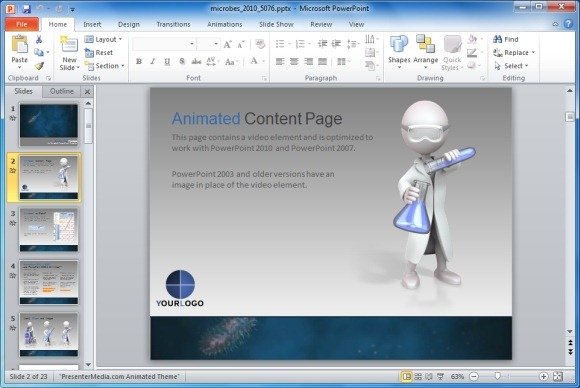Screen dimensions: 580x388
Task: Justify the text
Action: tap(323, 61)
